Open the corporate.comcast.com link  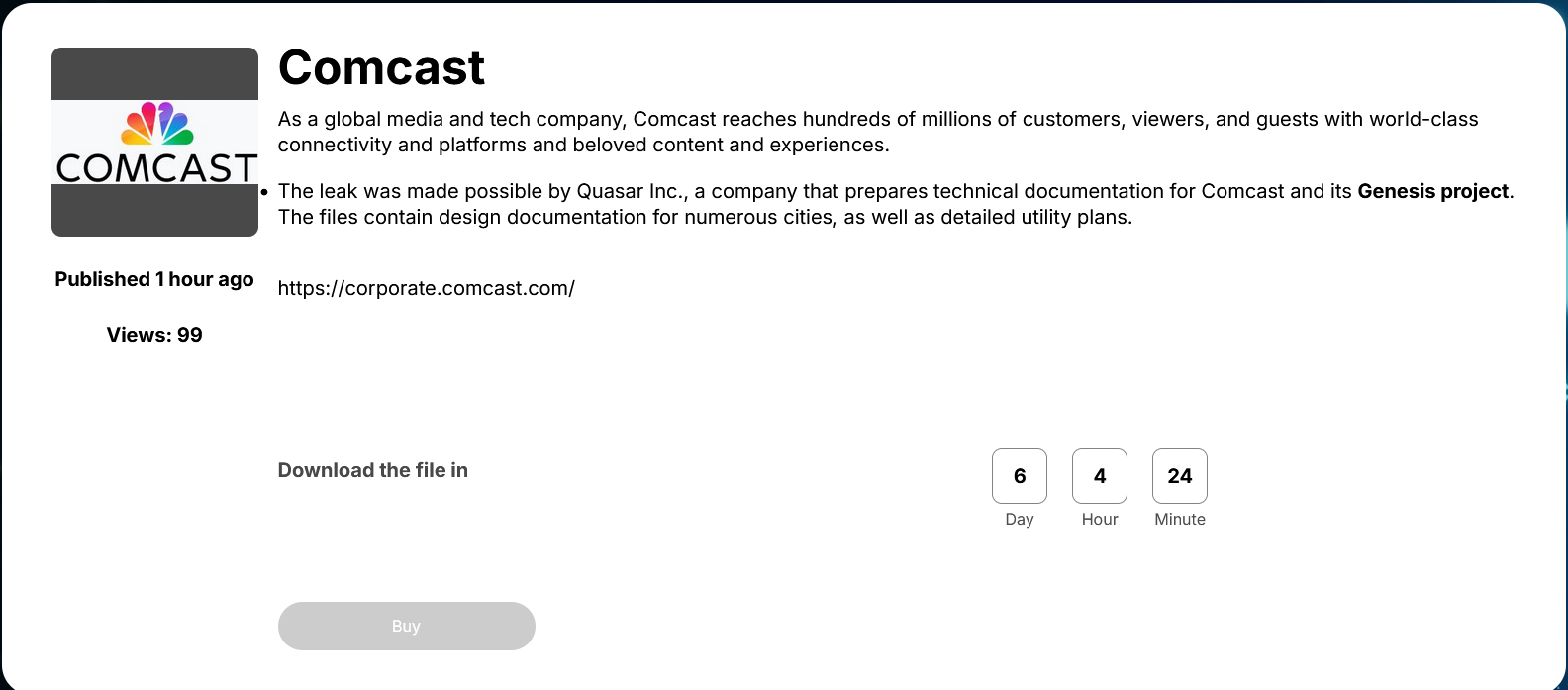pos(427,288)
